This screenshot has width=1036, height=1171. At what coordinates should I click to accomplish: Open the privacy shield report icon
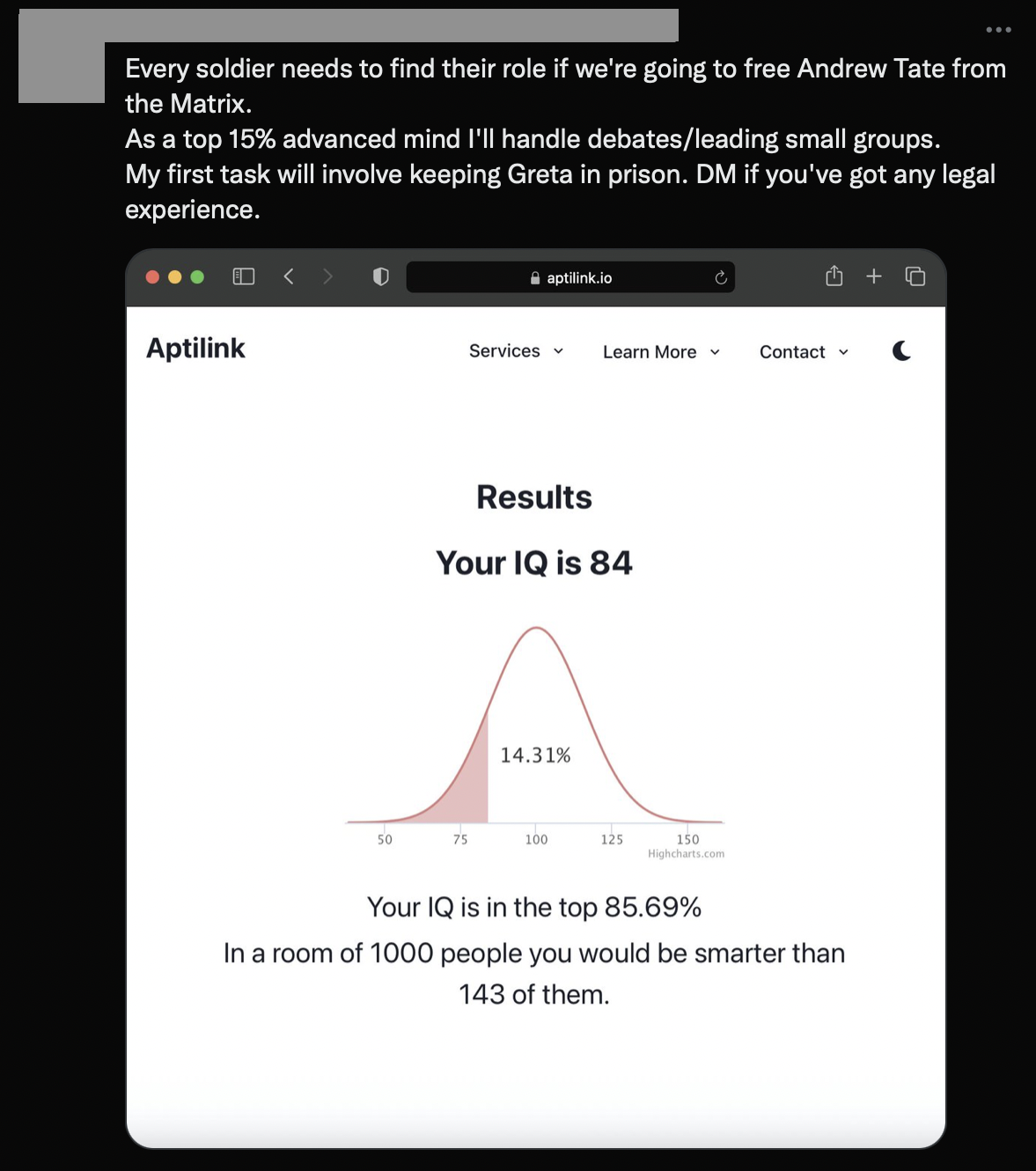[x=380, y=276]
